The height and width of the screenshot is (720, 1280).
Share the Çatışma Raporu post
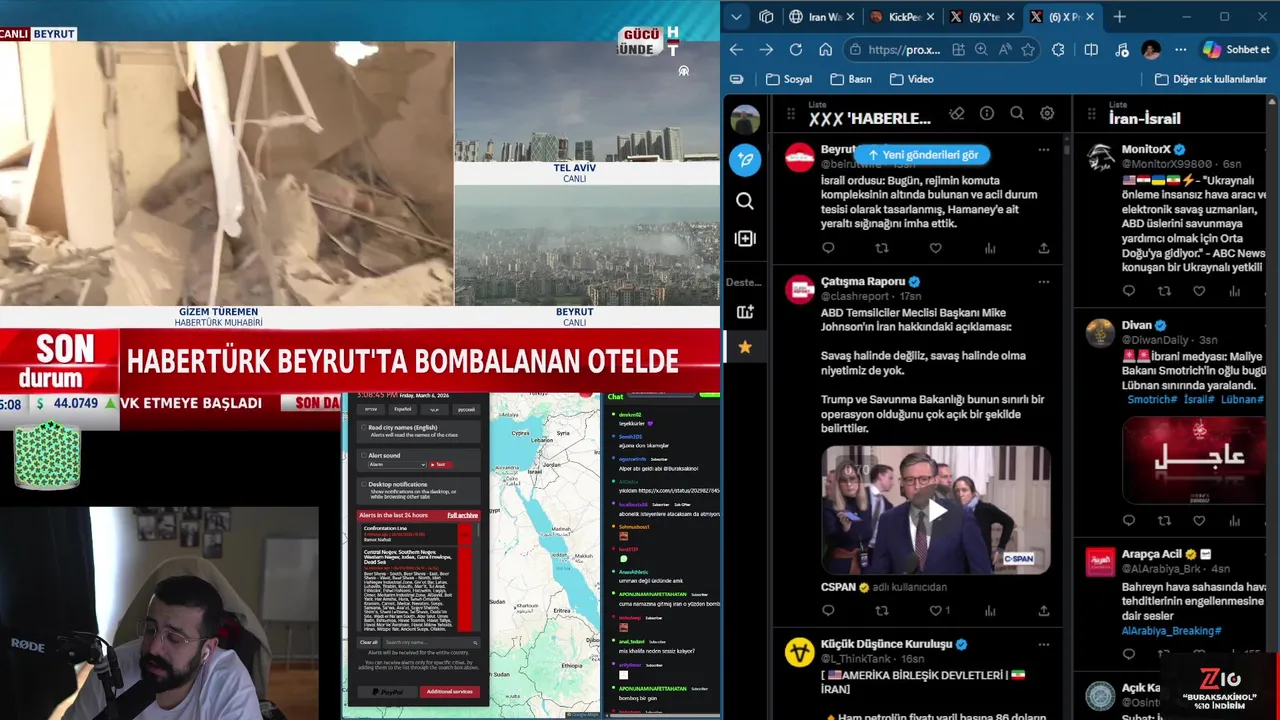[x=1044, y=610]
